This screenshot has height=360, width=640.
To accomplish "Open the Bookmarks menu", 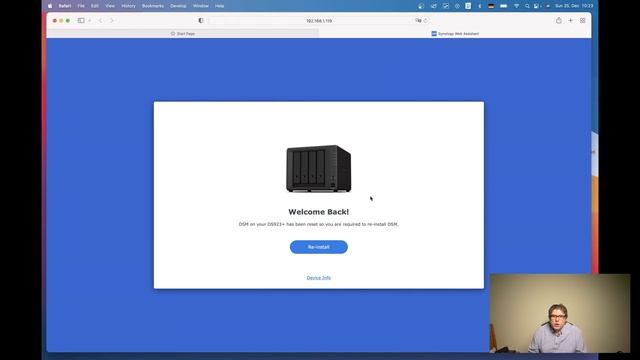I will point(153,6).
